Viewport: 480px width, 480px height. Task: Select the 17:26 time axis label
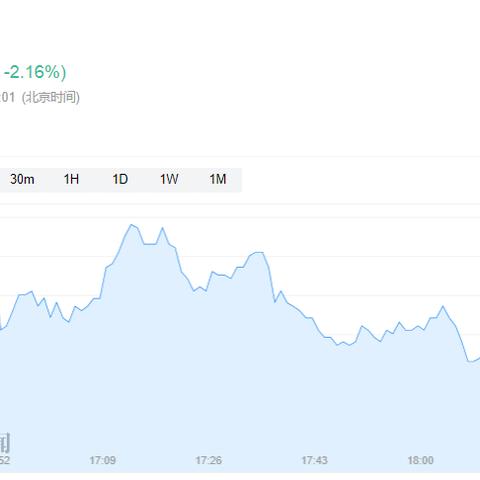coord(208,460)
